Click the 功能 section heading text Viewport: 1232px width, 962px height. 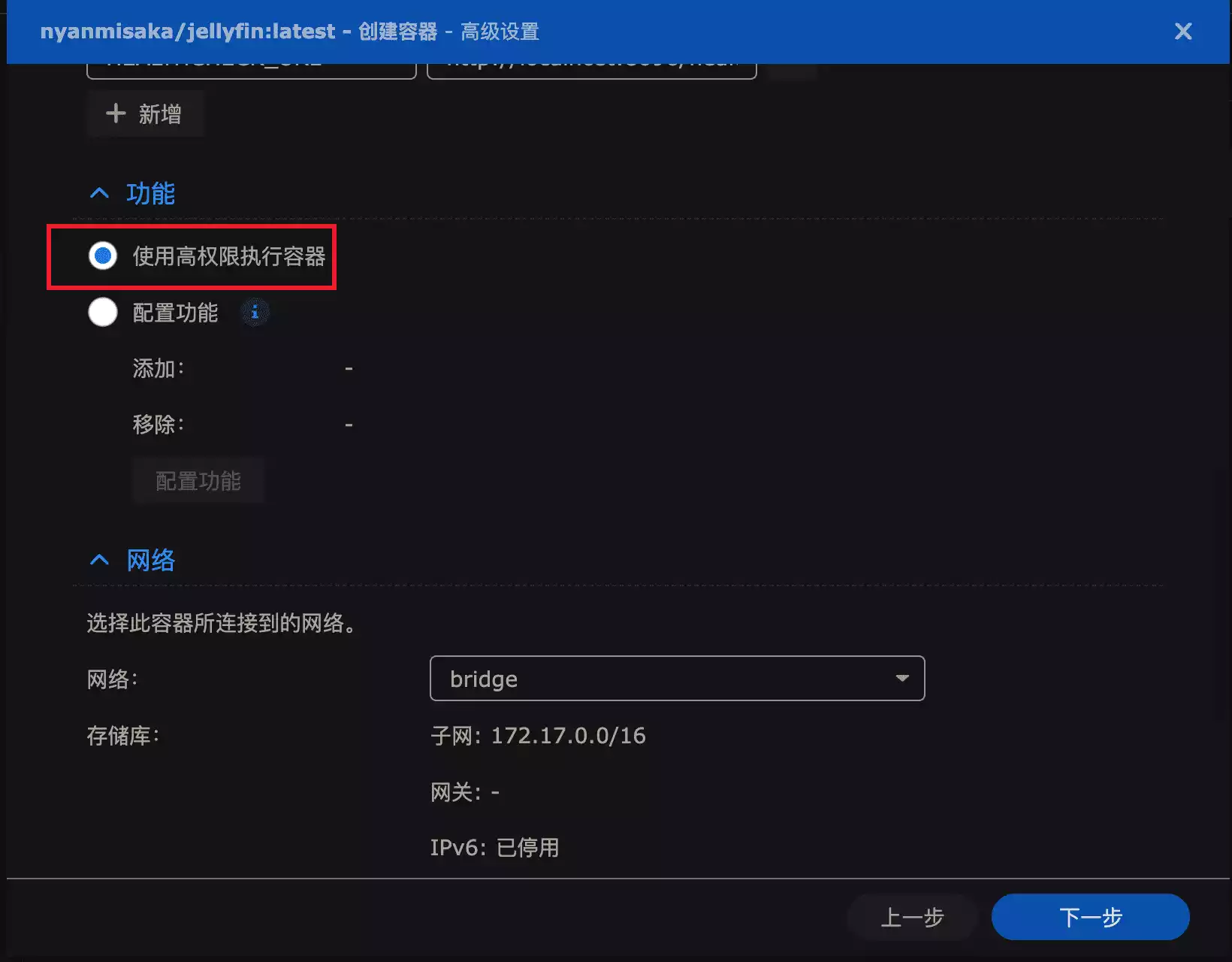pos(150,194)
